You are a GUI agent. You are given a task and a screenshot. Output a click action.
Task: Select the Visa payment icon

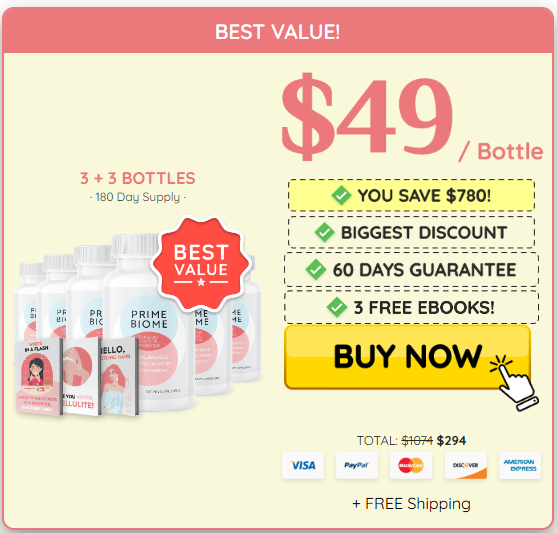point(303,465)
